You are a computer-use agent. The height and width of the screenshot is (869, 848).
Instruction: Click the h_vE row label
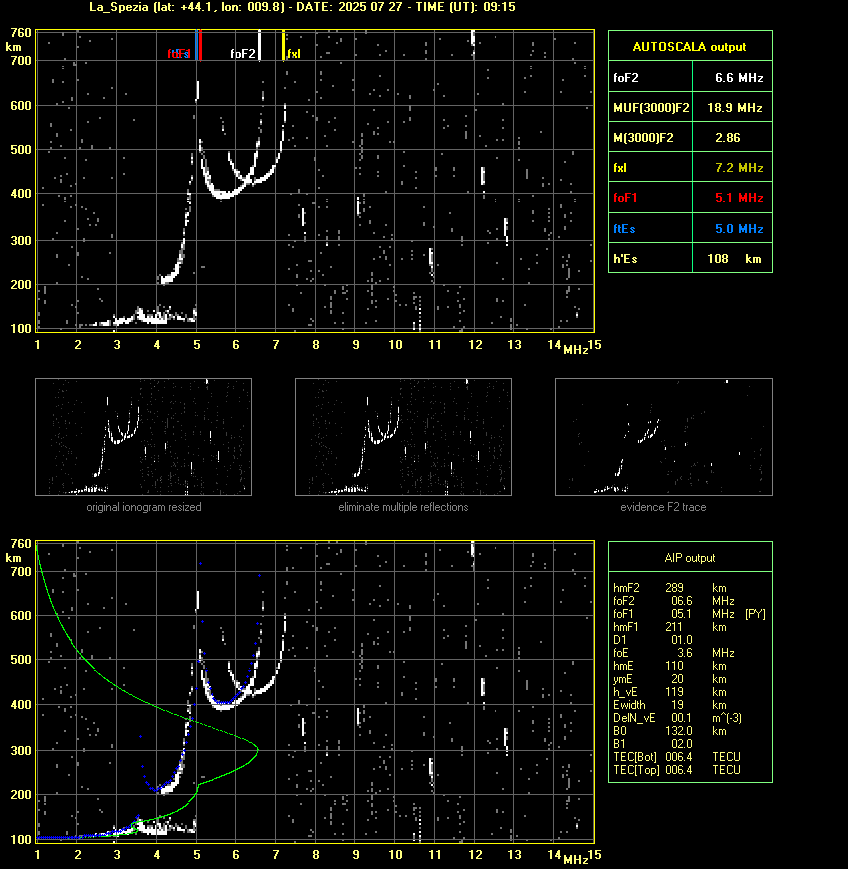(x=625, y=692)
